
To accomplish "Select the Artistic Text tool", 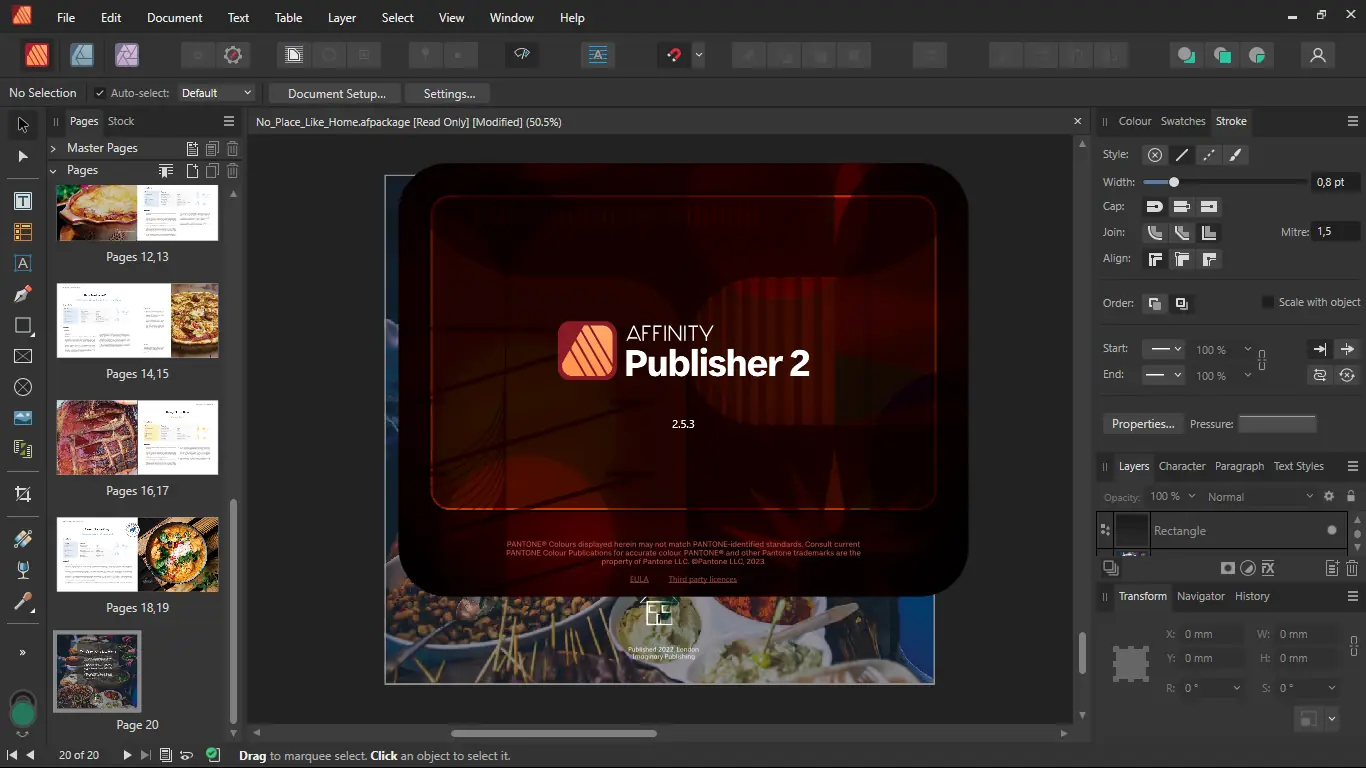I will (22, 264).
